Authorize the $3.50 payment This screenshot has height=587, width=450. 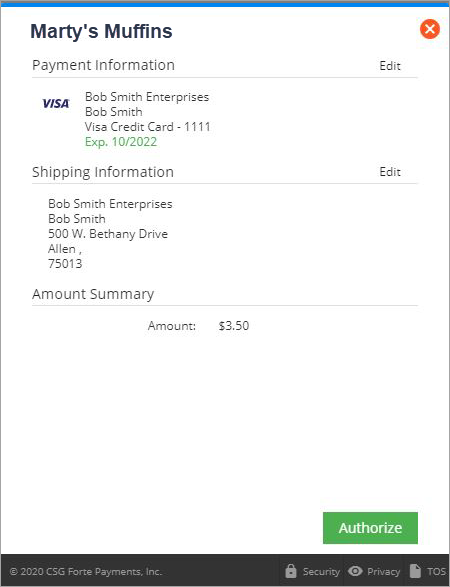point(370,528)
